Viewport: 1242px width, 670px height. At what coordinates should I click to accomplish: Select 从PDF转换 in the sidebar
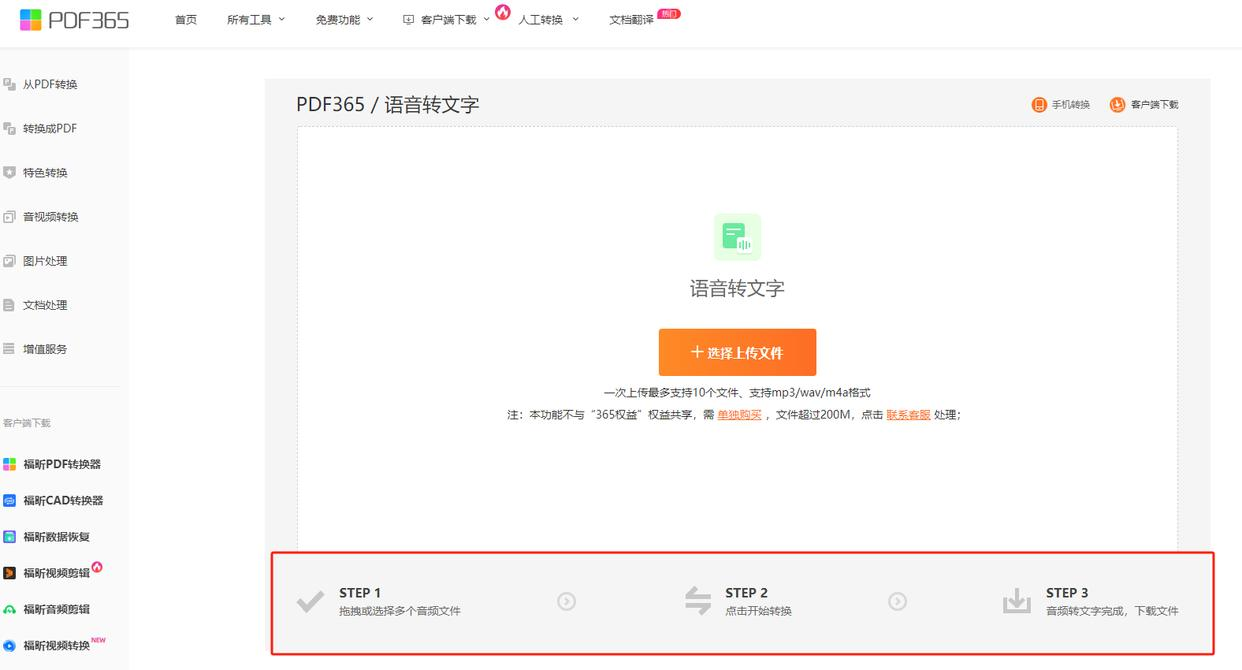pyautogui.click(x=50, y=85)
